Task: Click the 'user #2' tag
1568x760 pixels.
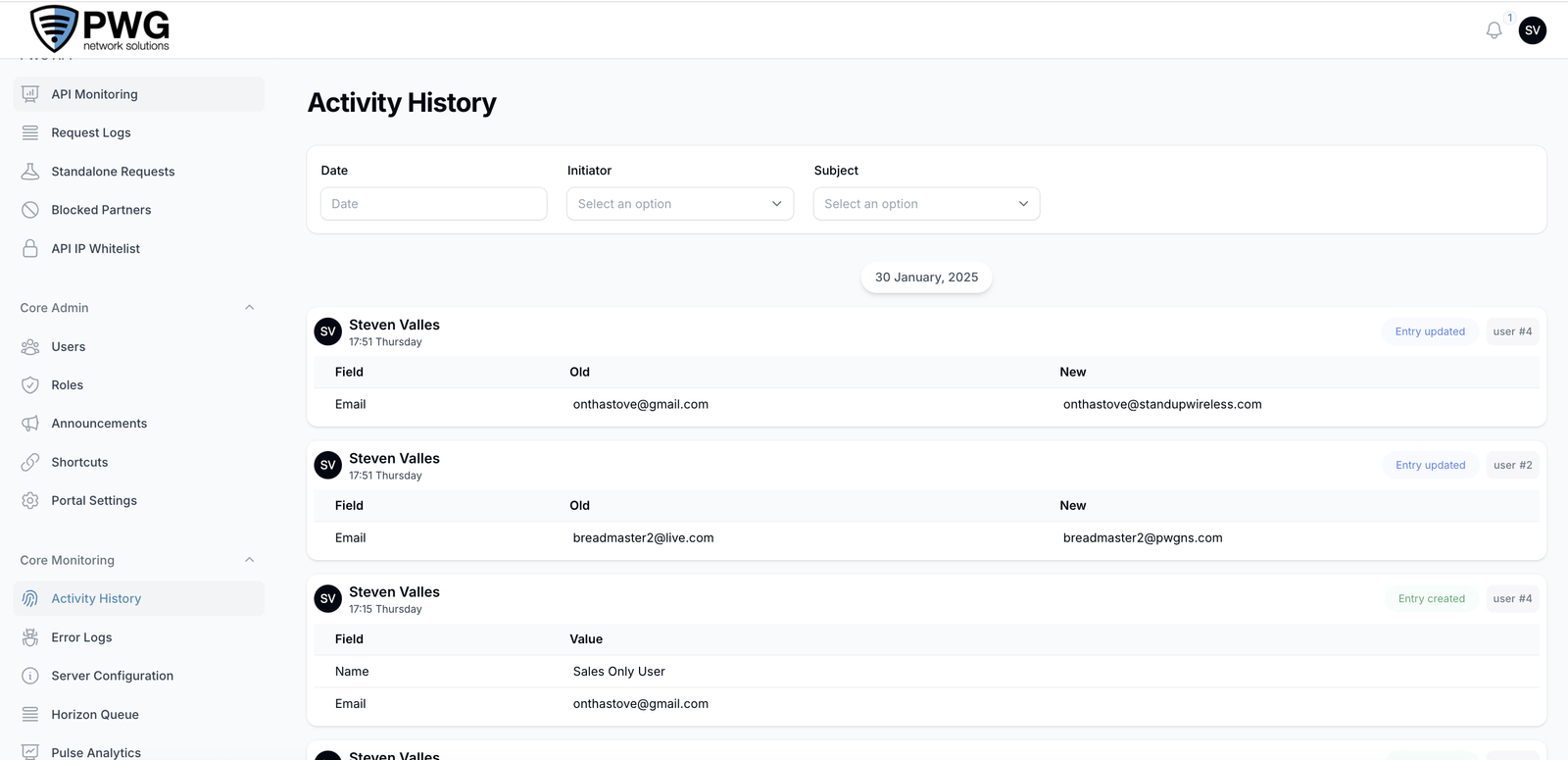Action: tap(1512, 465)
